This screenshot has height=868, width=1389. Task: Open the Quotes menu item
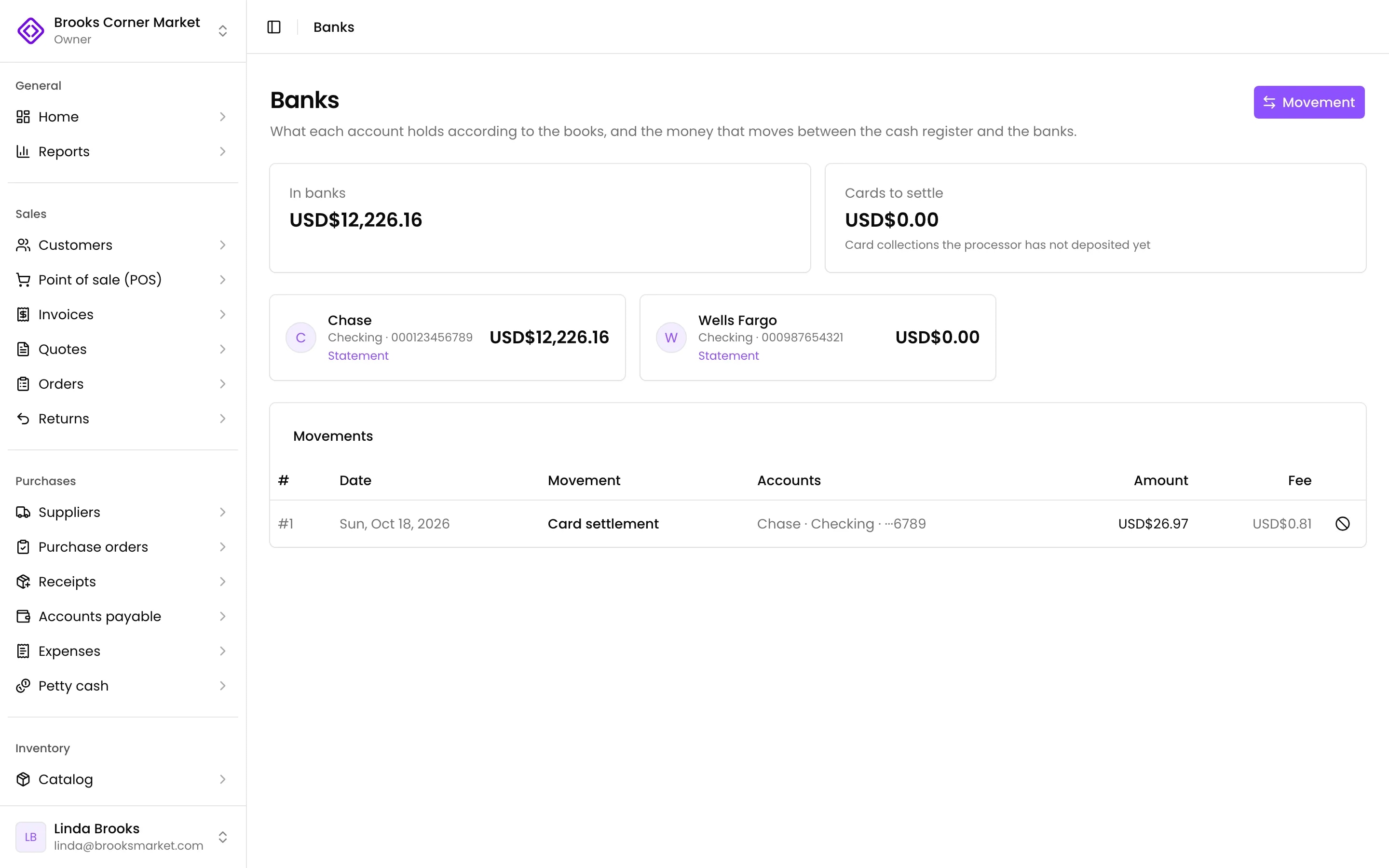[x=123, y=349]
